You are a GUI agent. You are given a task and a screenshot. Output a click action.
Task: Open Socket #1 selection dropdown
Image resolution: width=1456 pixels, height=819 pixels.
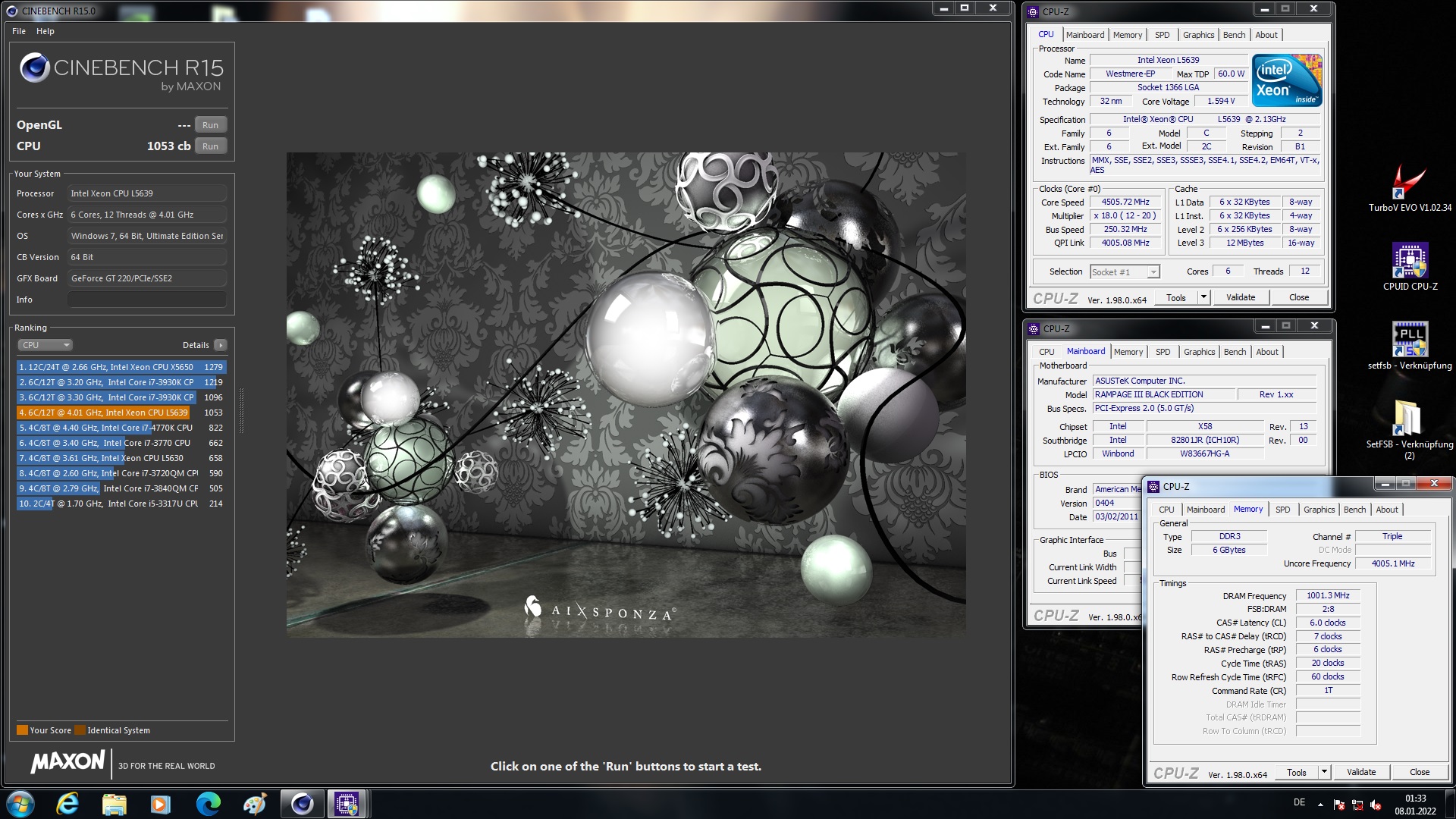[x=1125, y=272]
